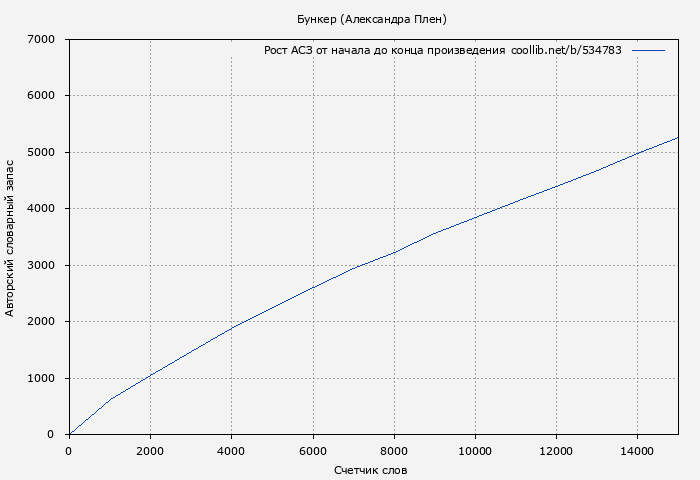This screenshot has width=700, height=480.
Task: Click the 12000 tick on horizontal axis
Action: 556,451
